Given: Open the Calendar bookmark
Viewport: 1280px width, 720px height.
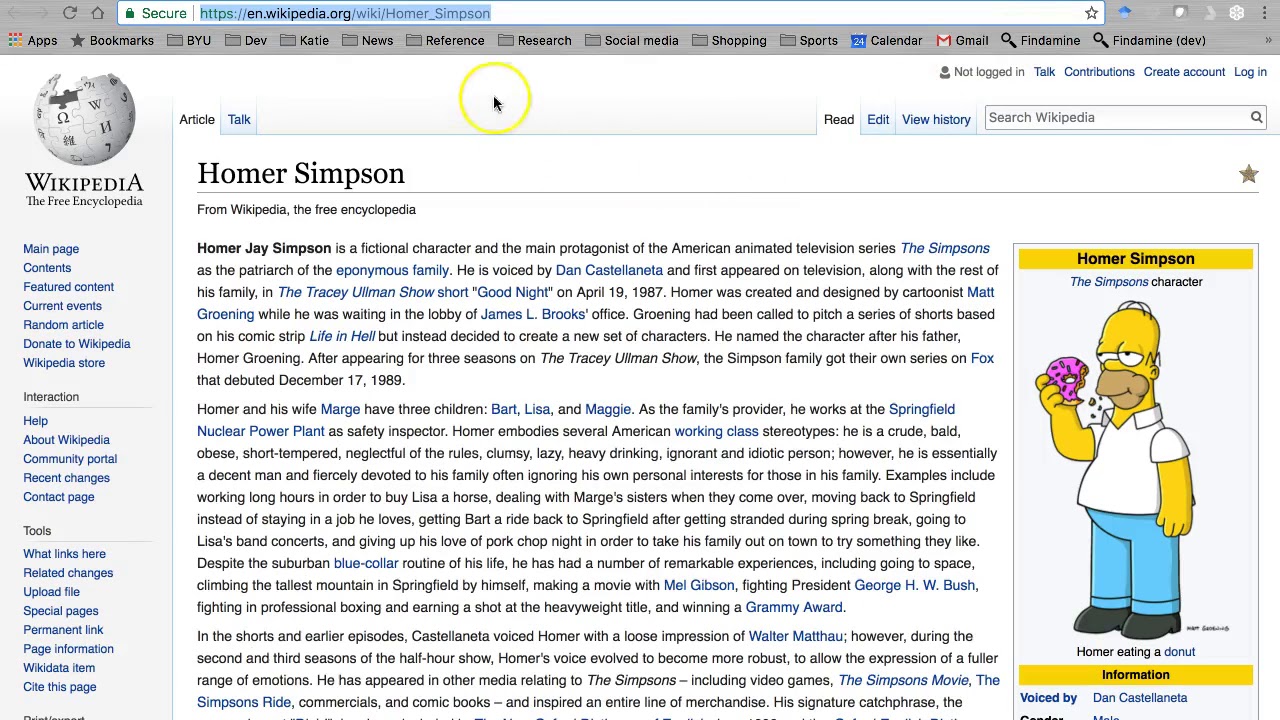Looking at the screenshot, I should (x=886, y=41).
